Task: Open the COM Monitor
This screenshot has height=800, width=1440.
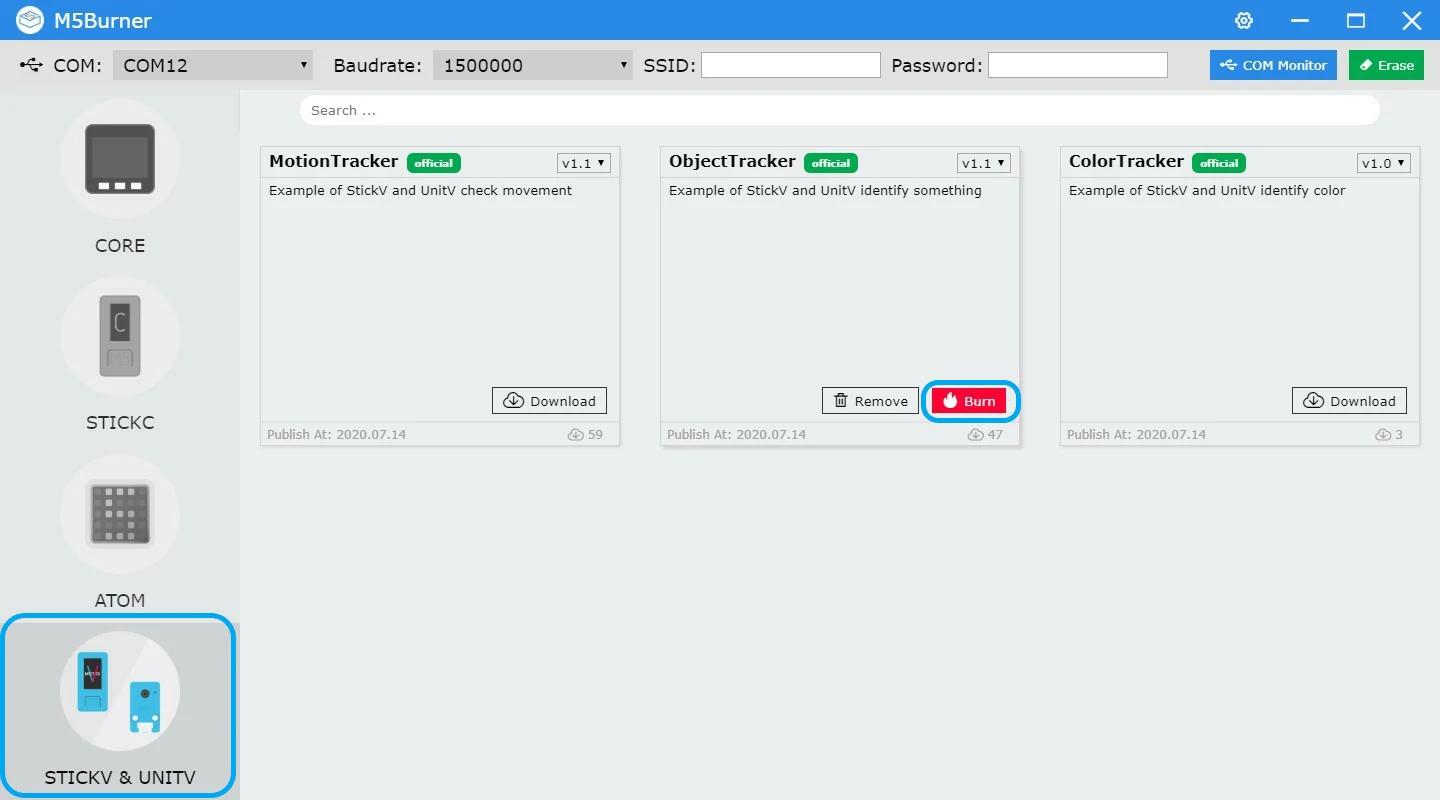Action: [1273, 65]
